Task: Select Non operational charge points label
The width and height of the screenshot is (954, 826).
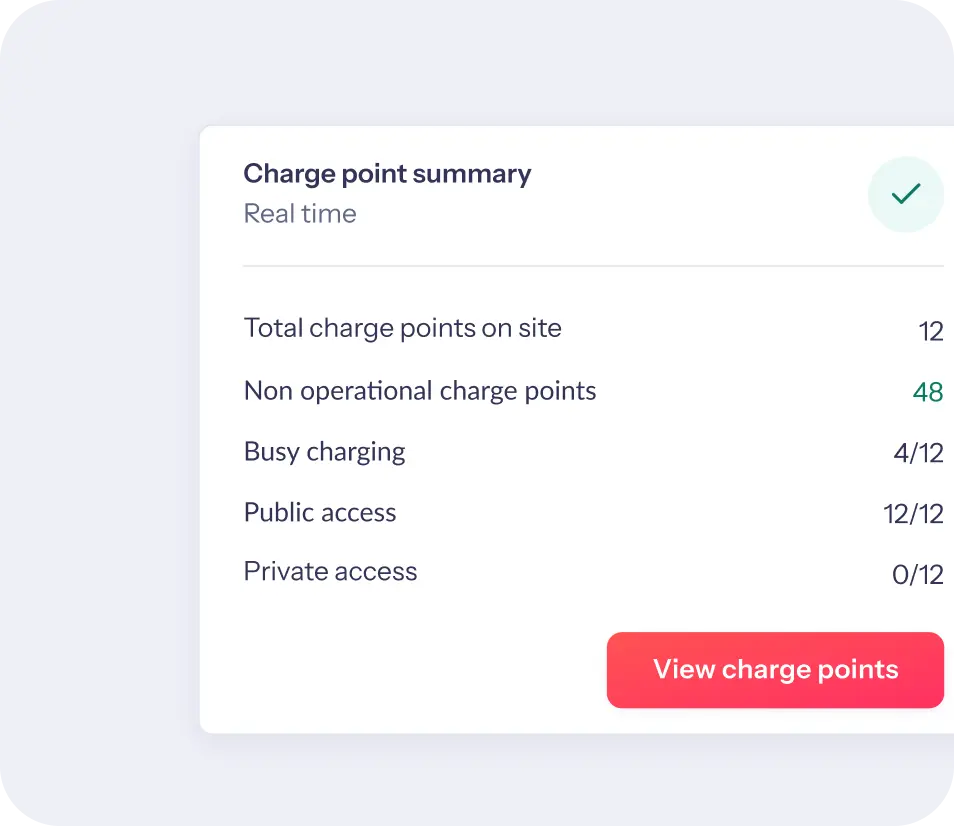Action: click(420, 391)
